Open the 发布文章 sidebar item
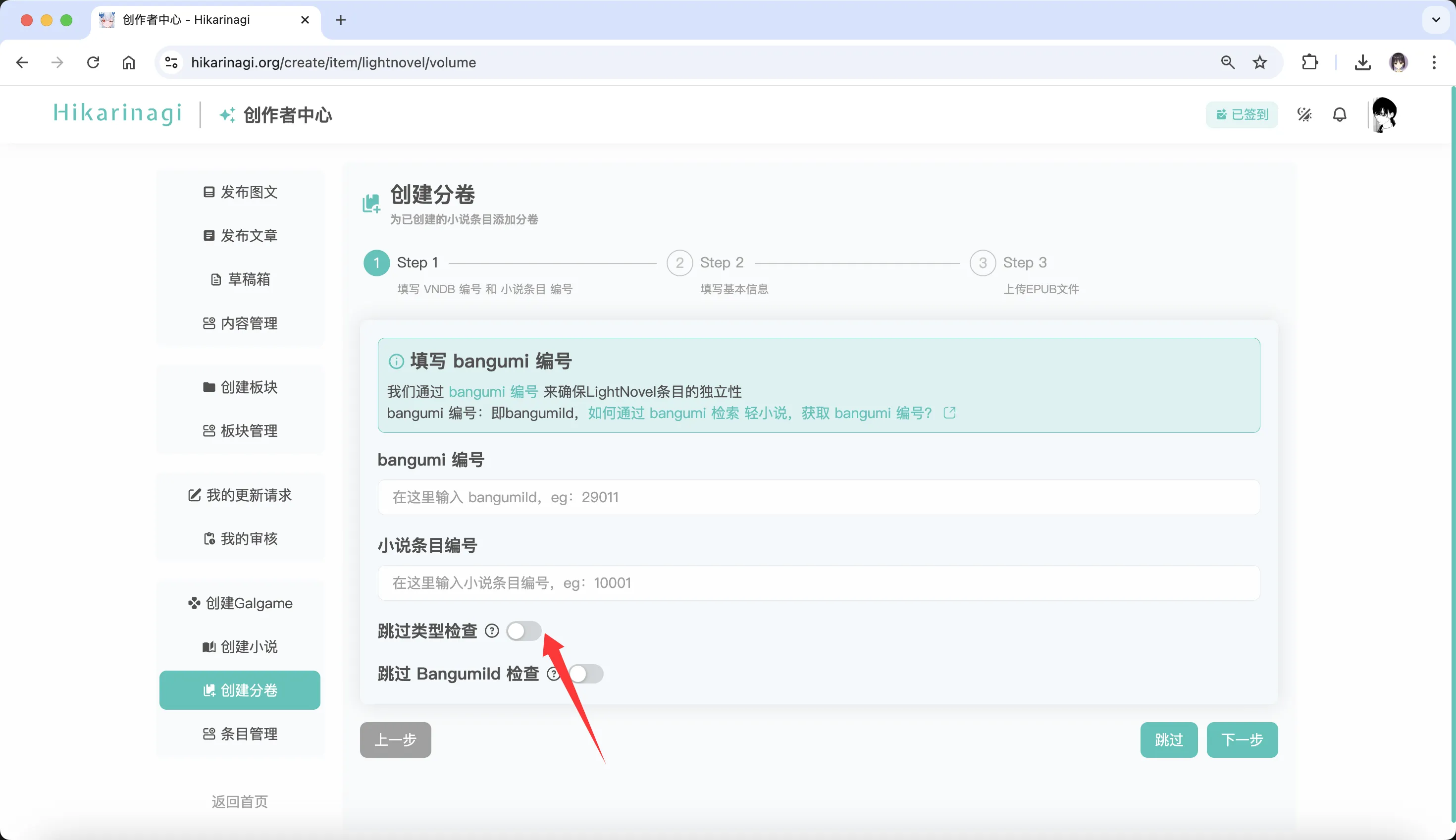The width and height of the screenshot is (1456, 840). tap(240, 235)
